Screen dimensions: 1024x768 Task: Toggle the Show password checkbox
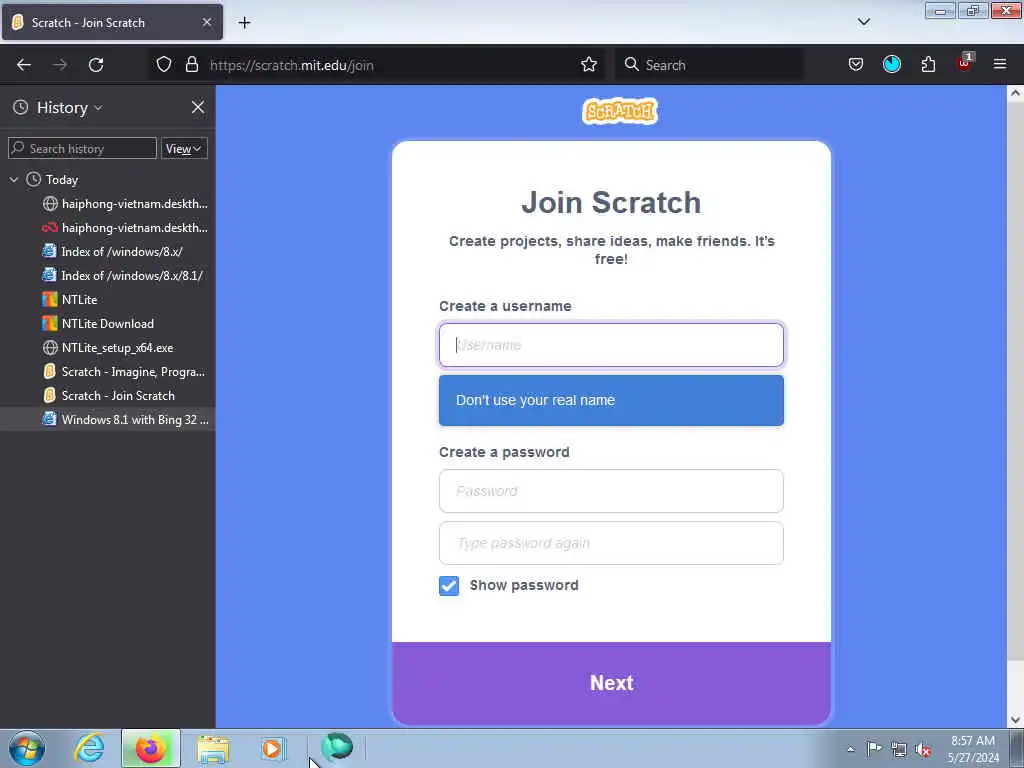[449, 586]
